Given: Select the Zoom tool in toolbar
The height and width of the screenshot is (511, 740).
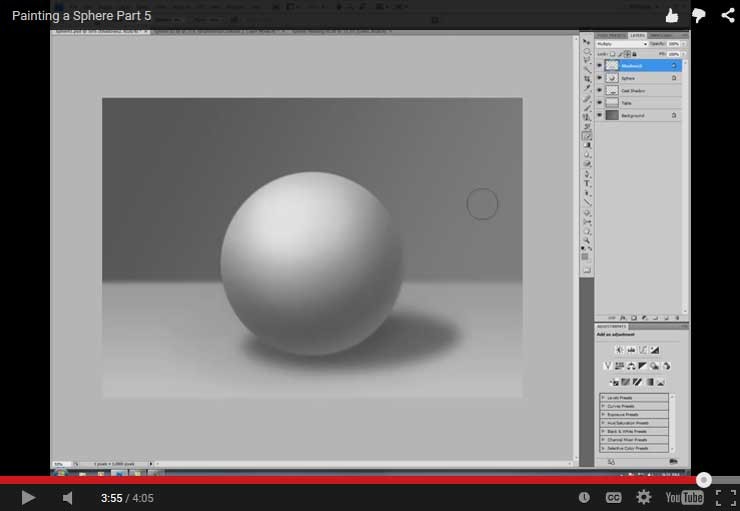Looking at the screenshot, I should (x=587, y=241).
